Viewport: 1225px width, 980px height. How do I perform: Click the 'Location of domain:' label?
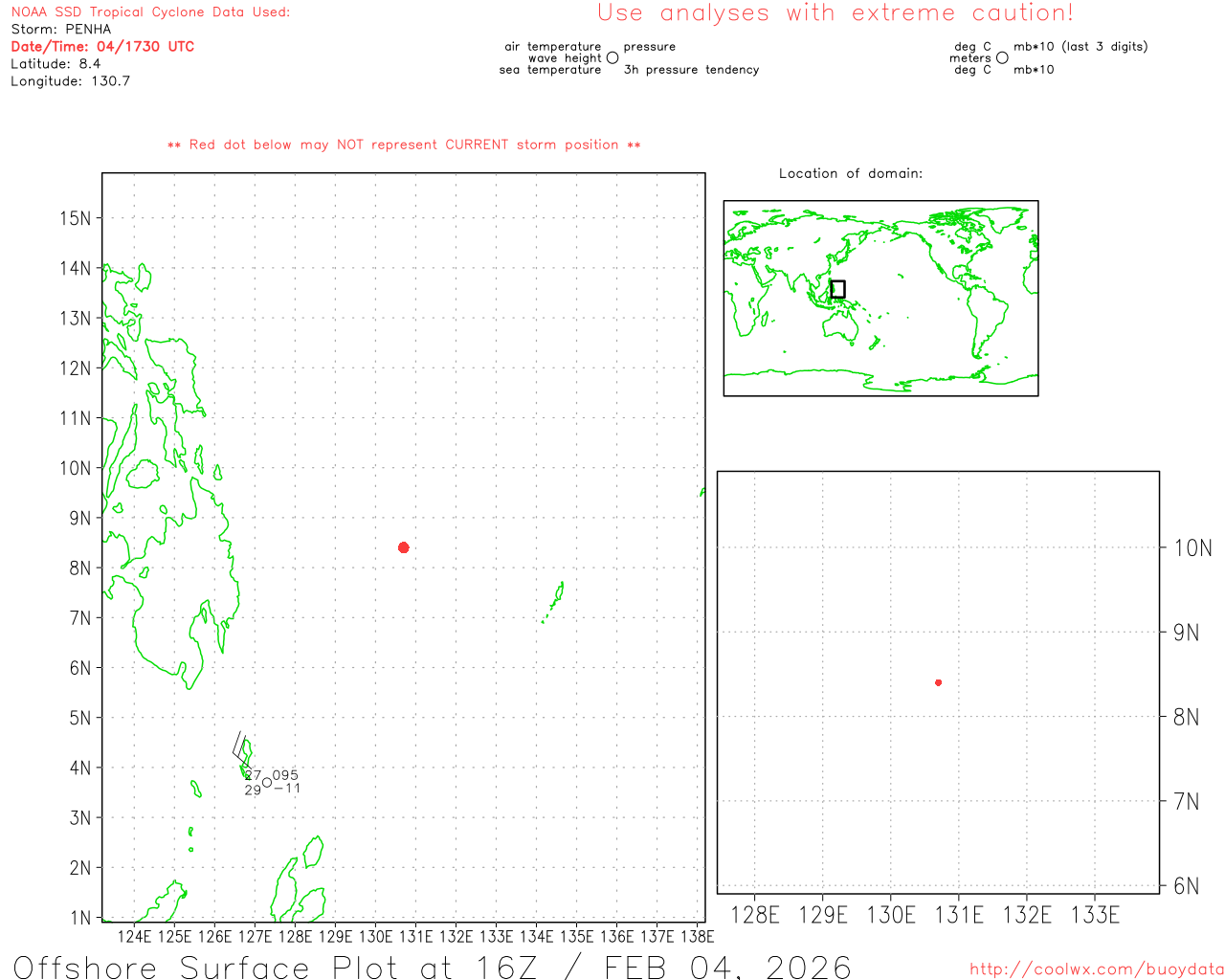(x=850, y=173)
